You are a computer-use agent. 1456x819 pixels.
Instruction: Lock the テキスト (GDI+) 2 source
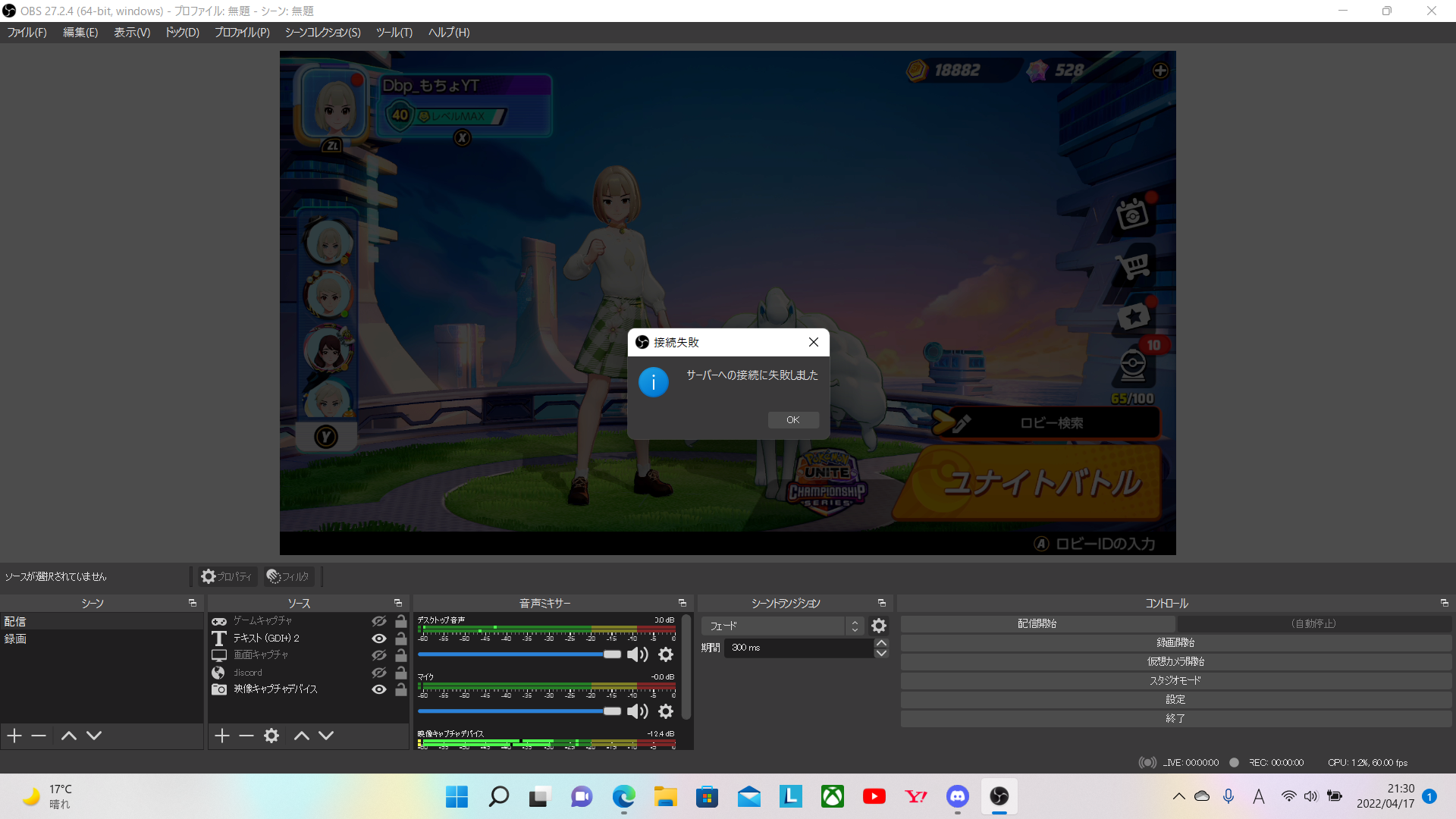point(401,639)
